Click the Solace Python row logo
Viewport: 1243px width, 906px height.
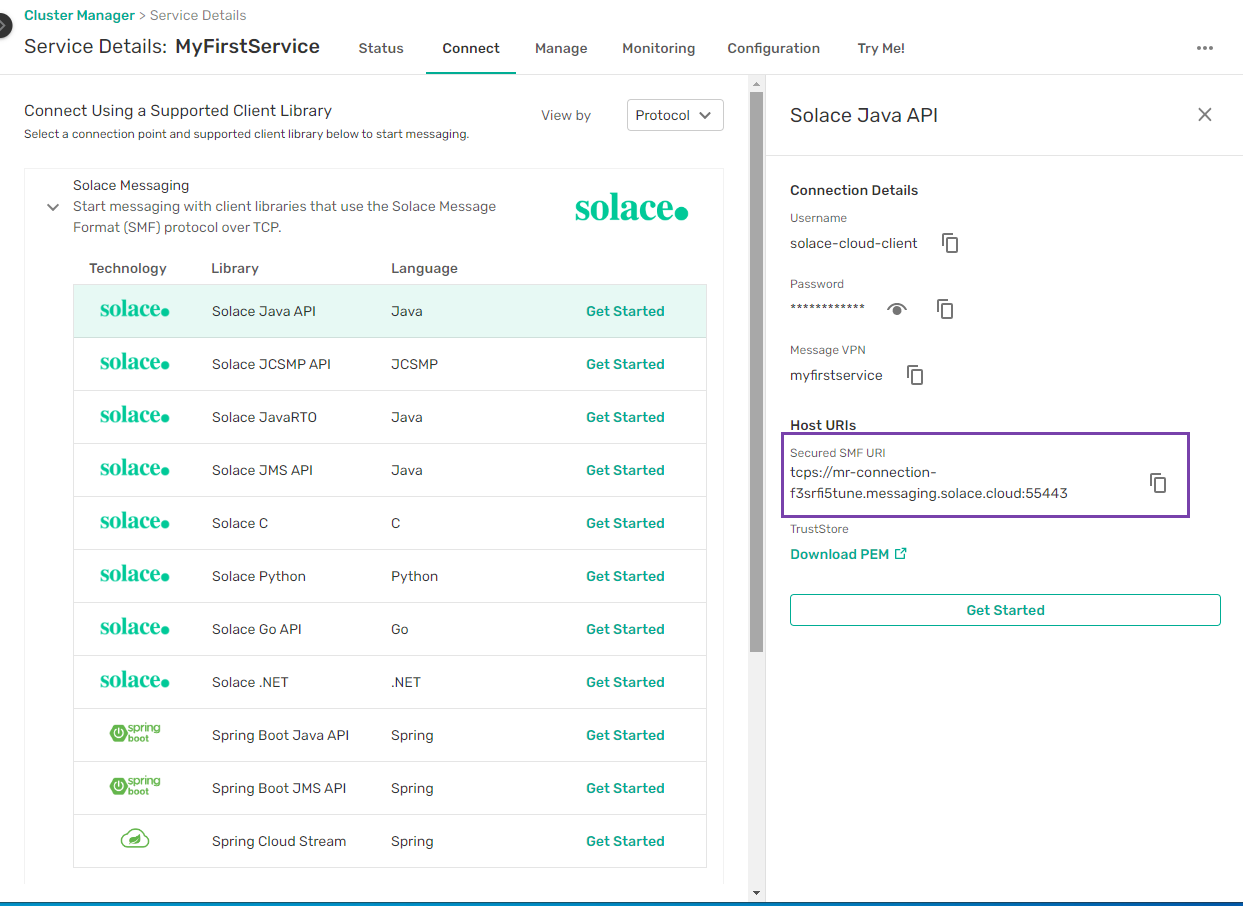[x=135, y=576]
